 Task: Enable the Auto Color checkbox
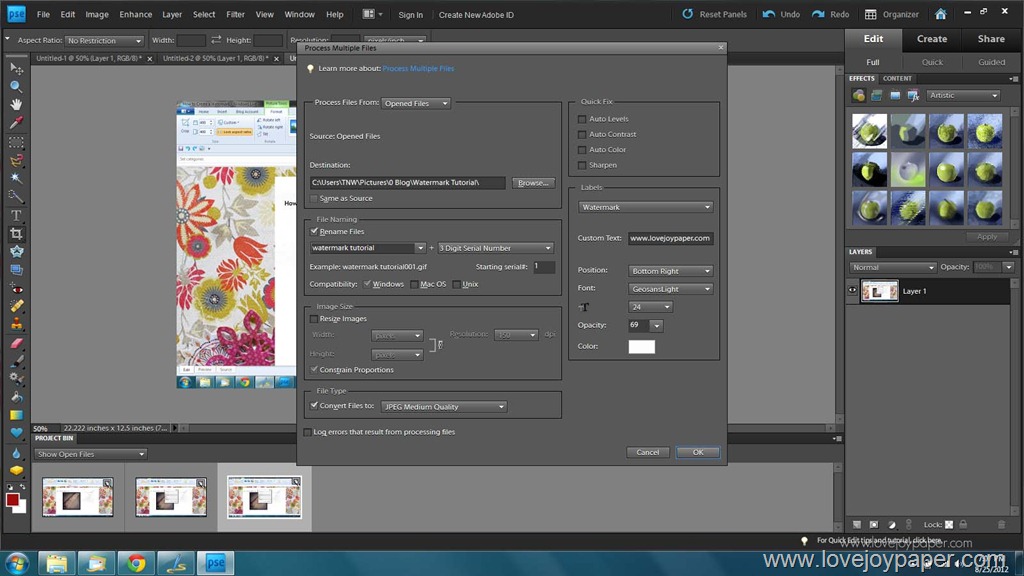coord(582,150)
